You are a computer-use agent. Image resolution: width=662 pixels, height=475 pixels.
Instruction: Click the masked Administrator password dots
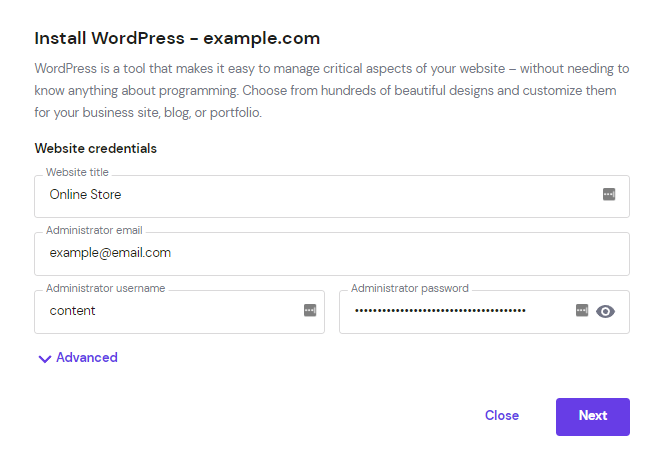[440, 311]
